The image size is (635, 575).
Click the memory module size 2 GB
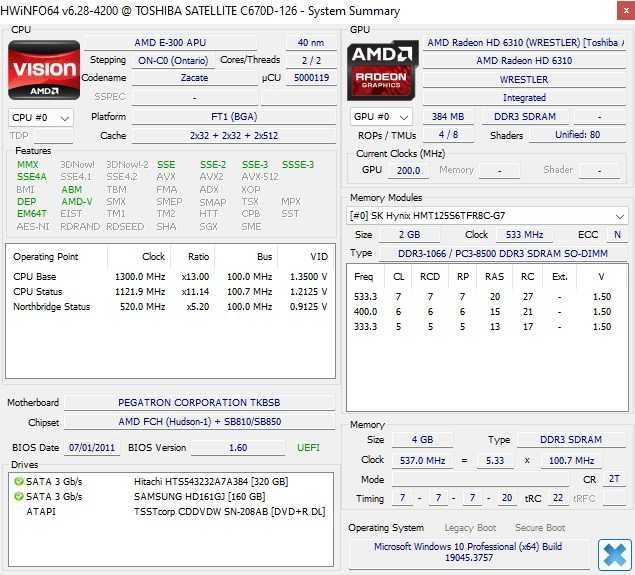(x=409, y=235)
